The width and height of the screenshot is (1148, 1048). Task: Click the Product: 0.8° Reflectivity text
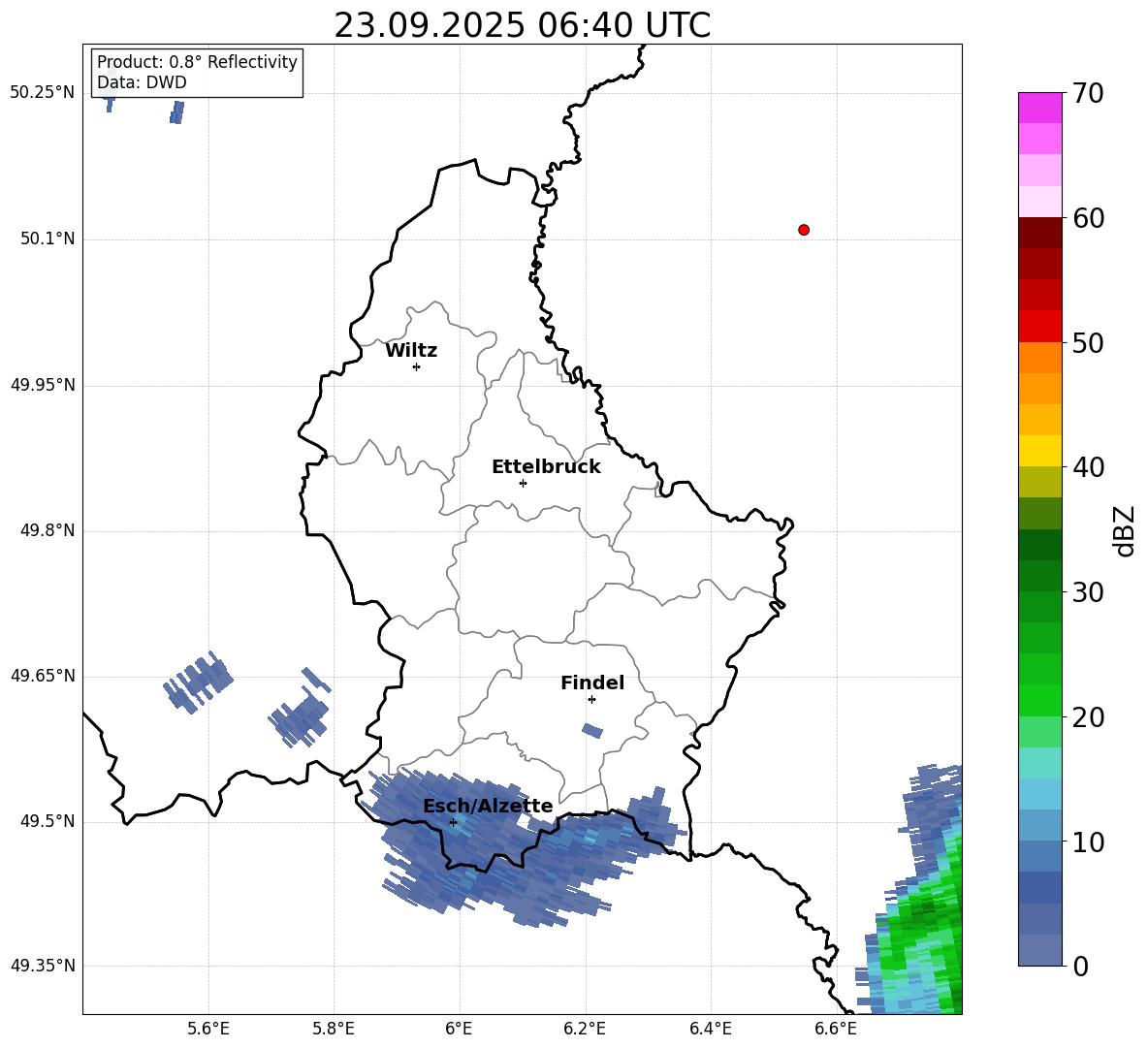pos(197,62)
